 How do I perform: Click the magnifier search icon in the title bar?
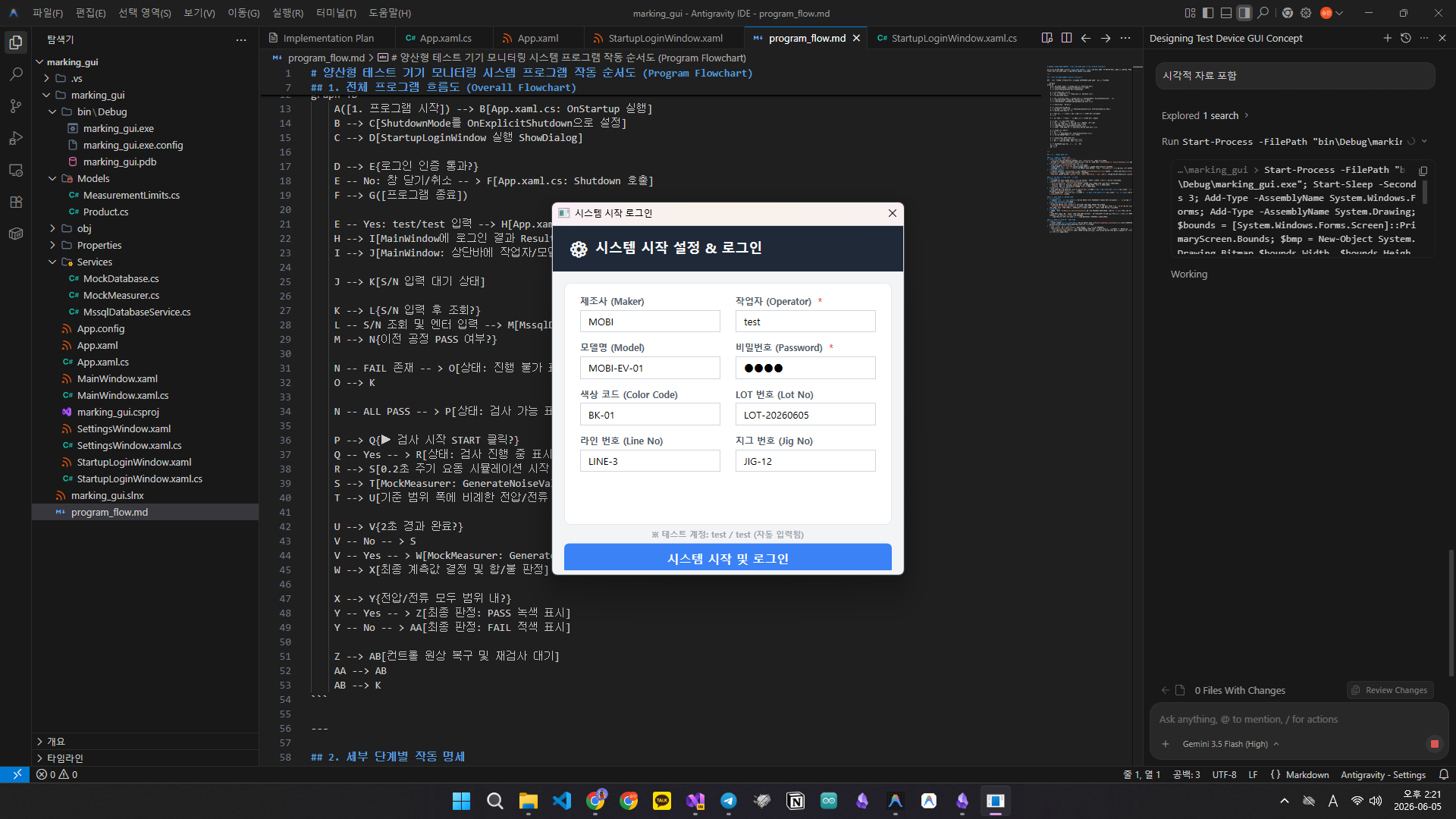coord(1263,13)
